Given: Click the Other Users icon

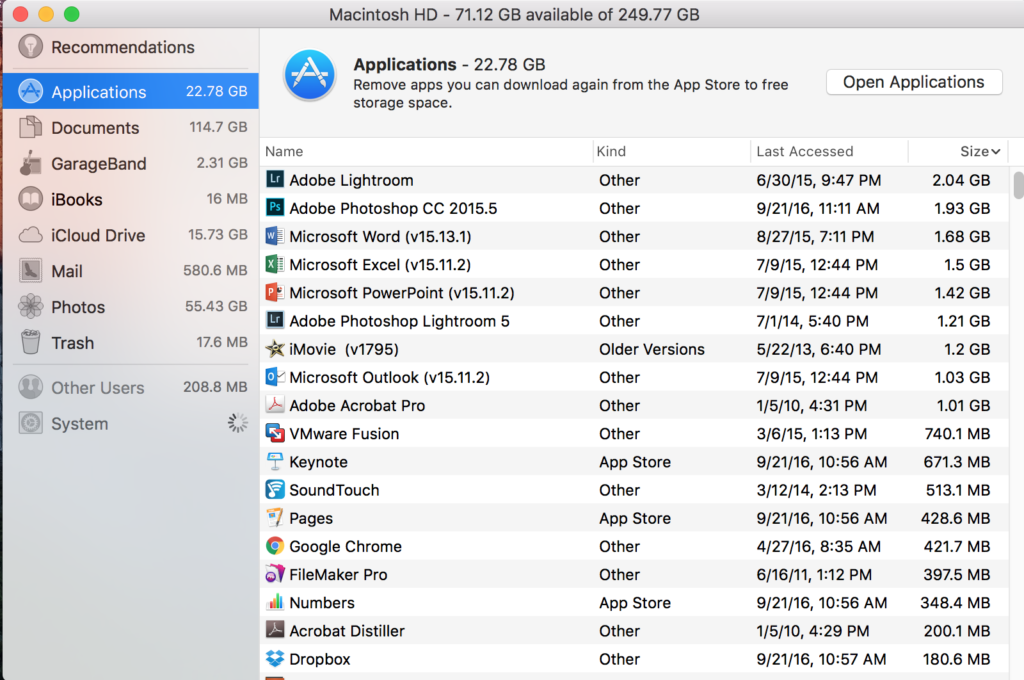Looking at the screenshot, I should [31, 387].
